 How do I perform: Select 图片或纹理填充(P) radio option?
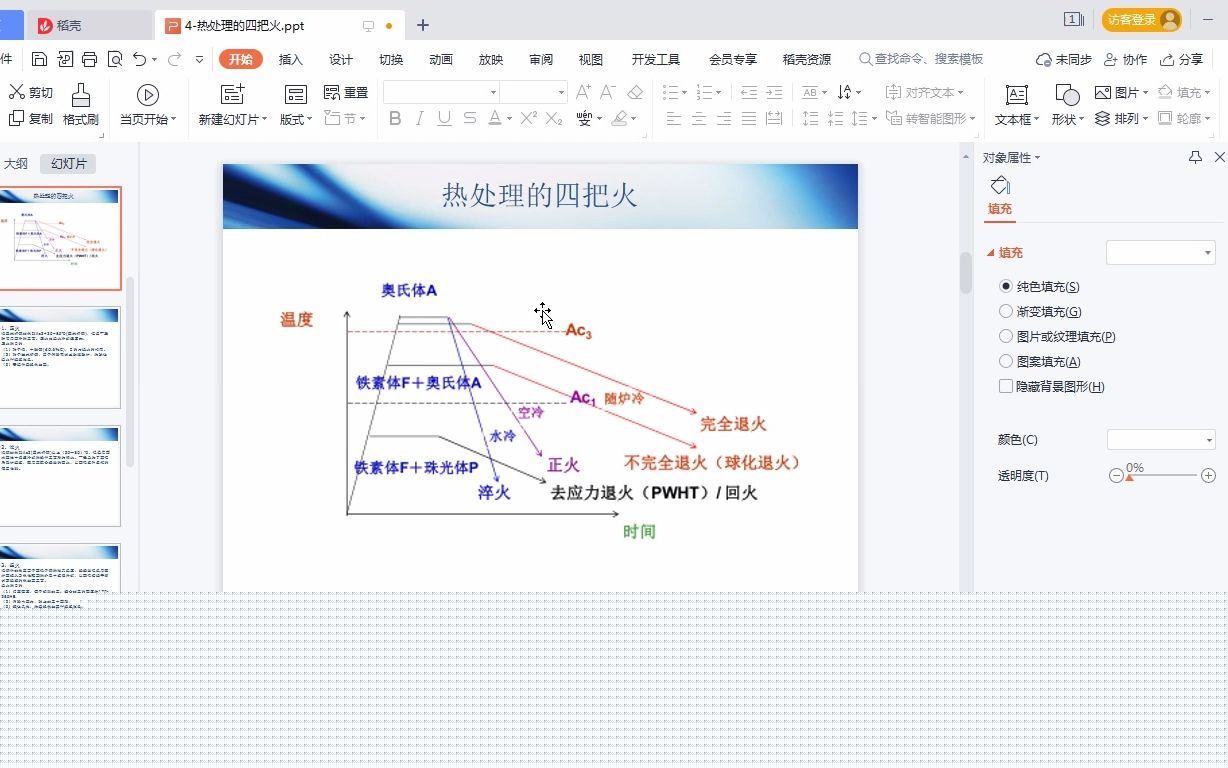[1006, 336]
